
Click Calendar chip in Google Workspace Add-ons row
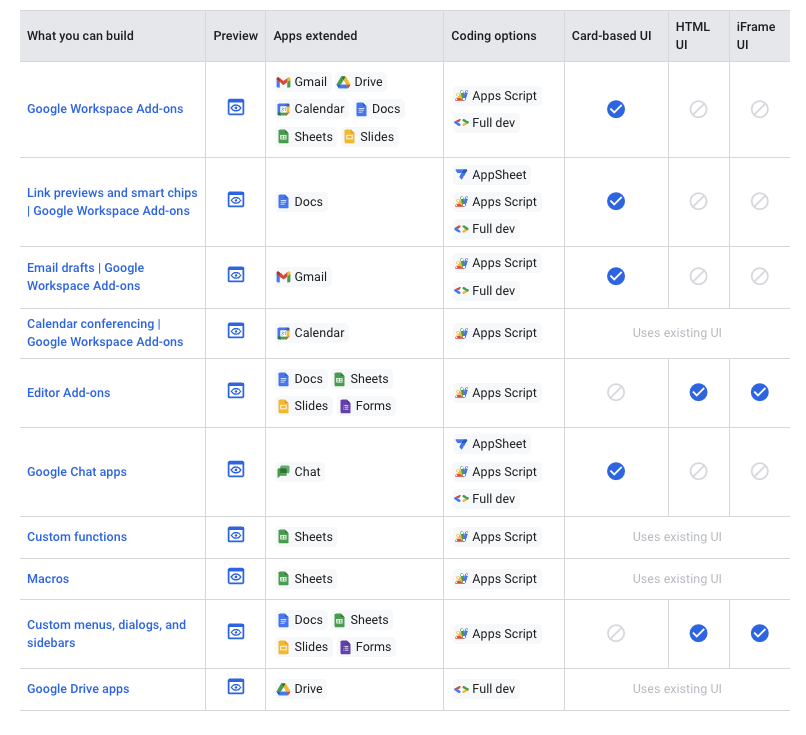[x=310, y=109]
